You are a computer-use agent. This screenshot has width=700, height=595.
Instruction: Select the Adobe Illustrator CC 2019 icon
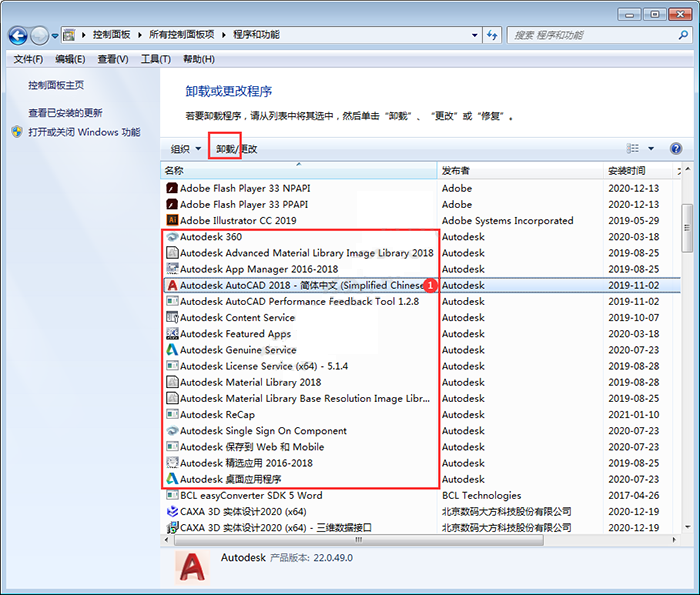[x=172, y=220]
